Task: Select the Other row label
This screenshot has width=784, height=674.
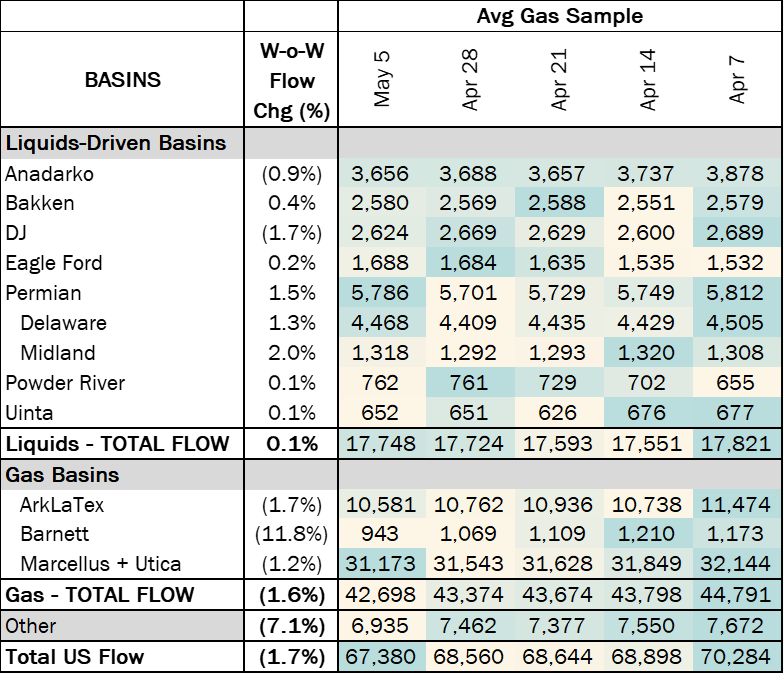Action: pyautogui.click(x=121, y=626)
